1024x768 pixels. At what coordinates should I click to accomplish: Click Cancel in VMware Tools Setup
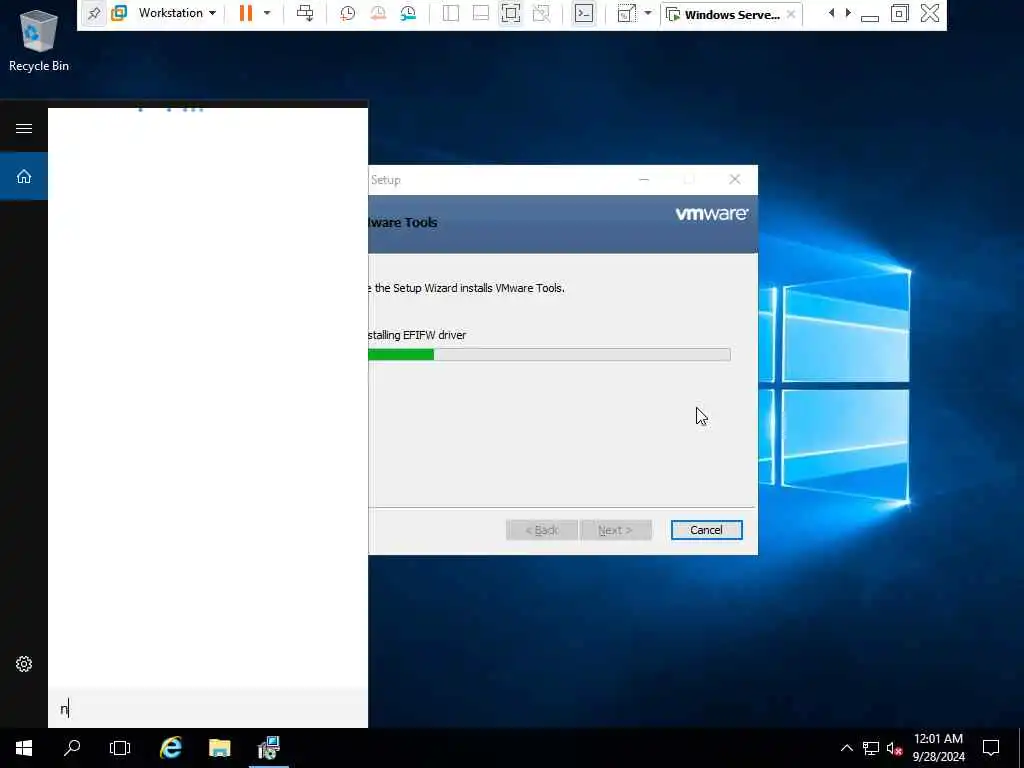pos(706,530)
